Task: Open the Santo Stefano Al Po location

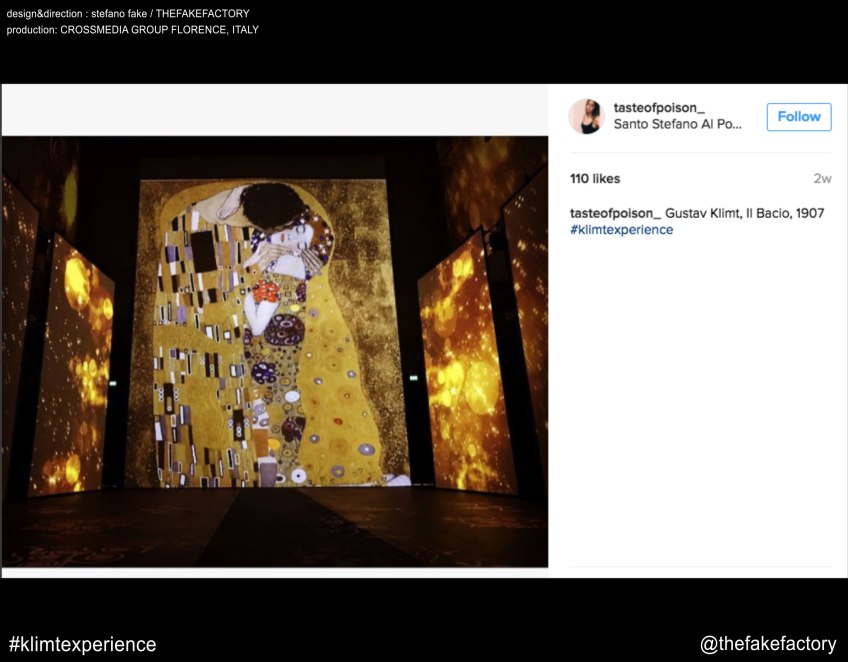Action: [x=677, y=125]
